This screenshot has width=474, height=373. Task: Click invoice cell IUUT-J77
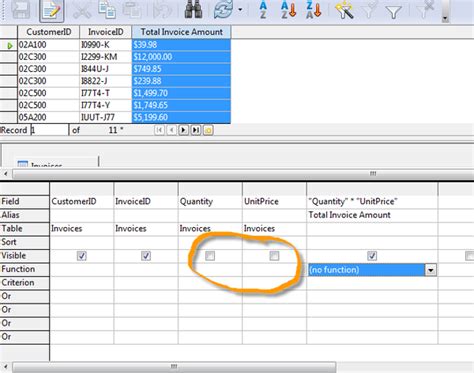106,117
